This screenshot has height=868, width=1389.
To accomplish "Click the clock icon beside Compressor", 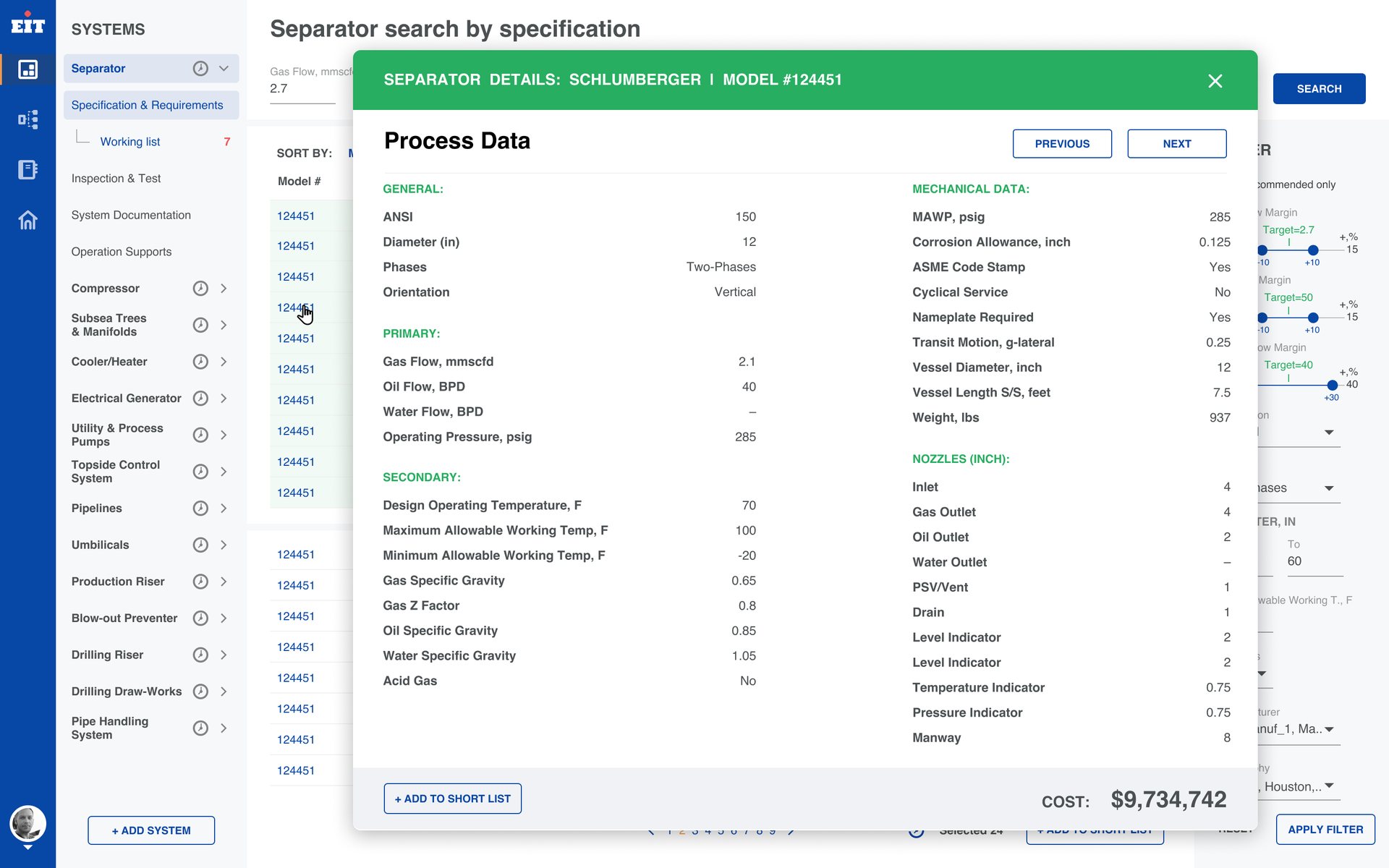I will pyautogui.click(x=200, y=288).
